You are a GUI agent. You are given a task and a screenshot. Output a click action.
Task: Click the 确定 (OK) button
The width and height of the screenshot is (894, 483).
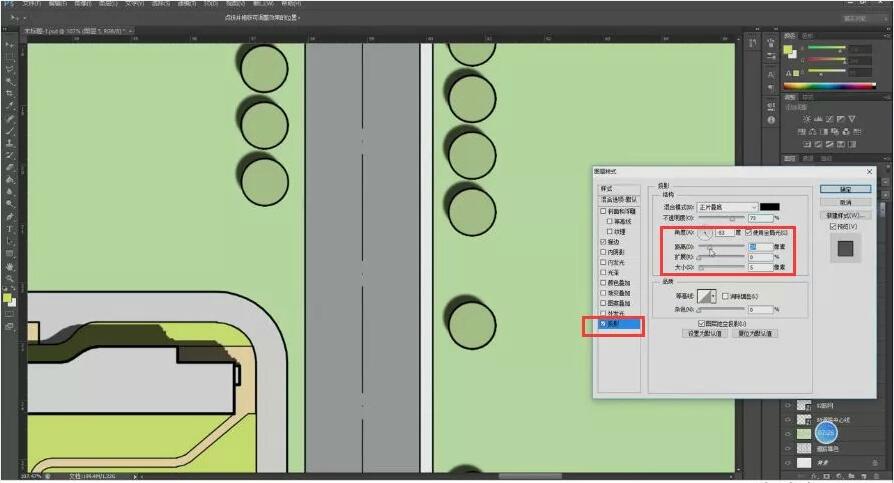click(845, 188)
